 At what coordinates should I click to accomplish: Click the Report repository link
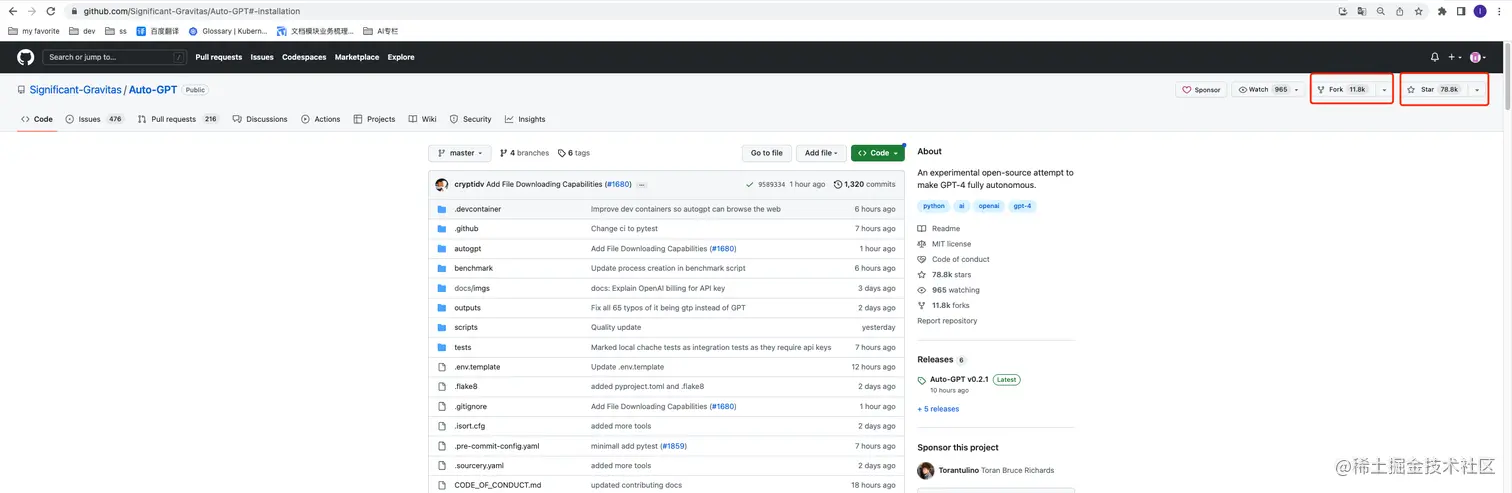(947, 321)
